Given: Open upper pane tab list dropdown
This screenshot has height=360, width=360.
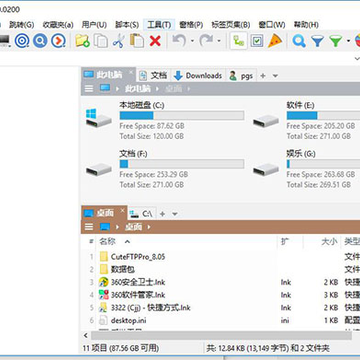Looking at the screenshot, I should click(275, 76).
